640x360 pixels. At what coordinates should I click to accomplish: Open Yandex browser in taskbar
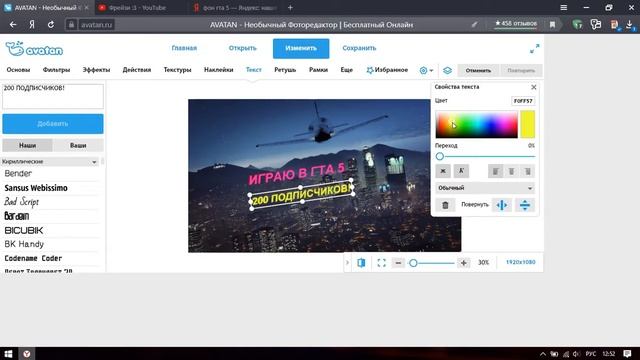(x=27, y=353)
